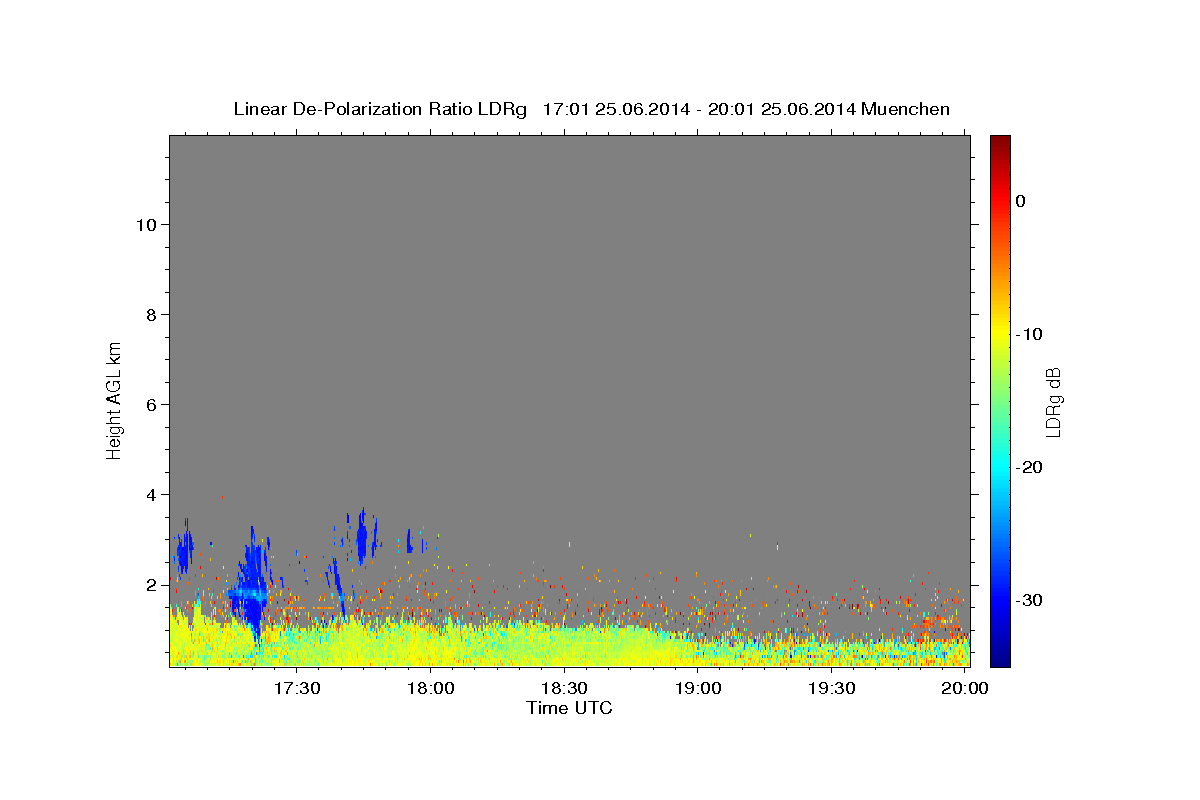1200x800 pixels.
Task: Click the 'Time UTC' axis label
Action: click(569, 708)
